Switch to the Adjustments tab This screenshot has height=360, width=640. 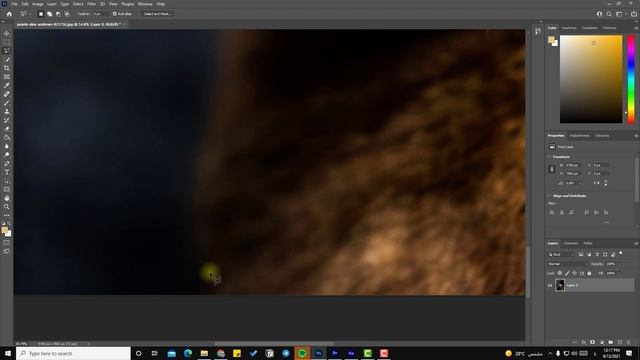click(x=580, y=136)
